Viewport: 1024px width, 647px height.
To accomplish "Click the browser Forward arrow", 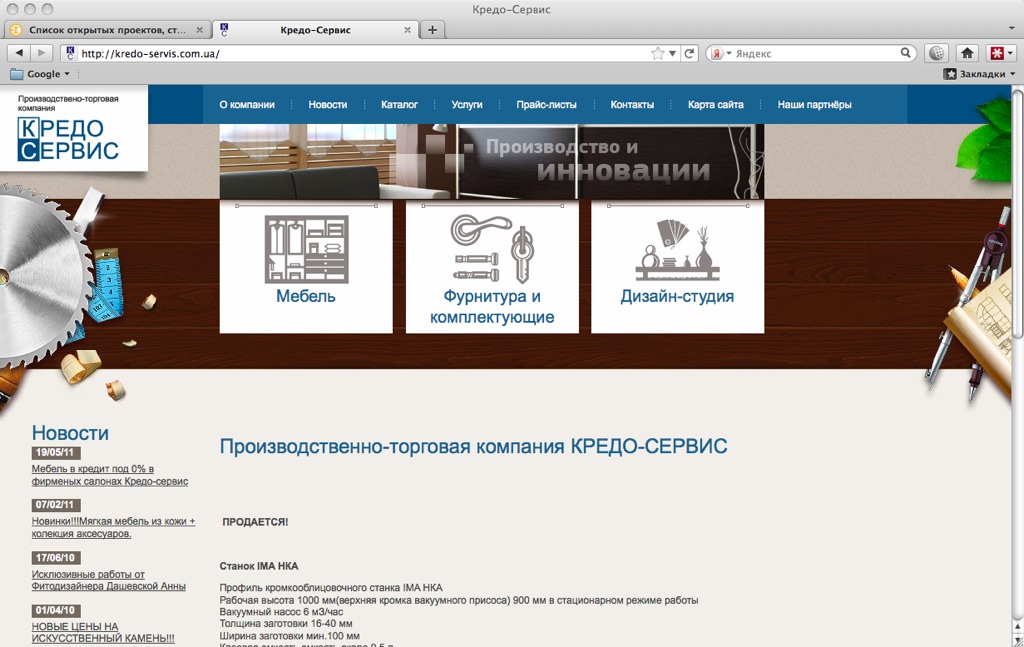I will [x=41, y=53].
